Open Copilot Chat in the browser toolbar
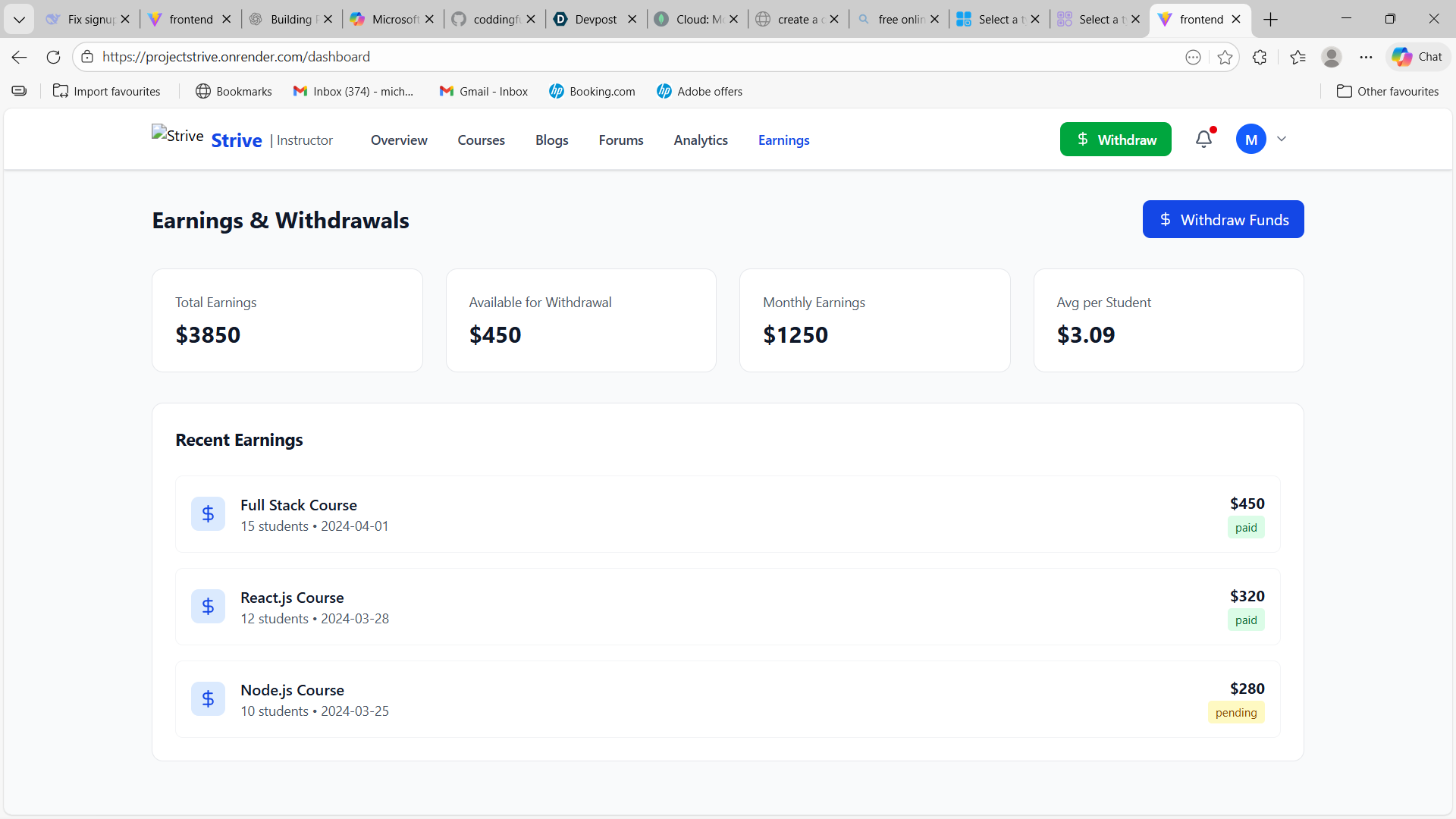Screen dimensions: 1456x819 click(x=1417, y=57)
